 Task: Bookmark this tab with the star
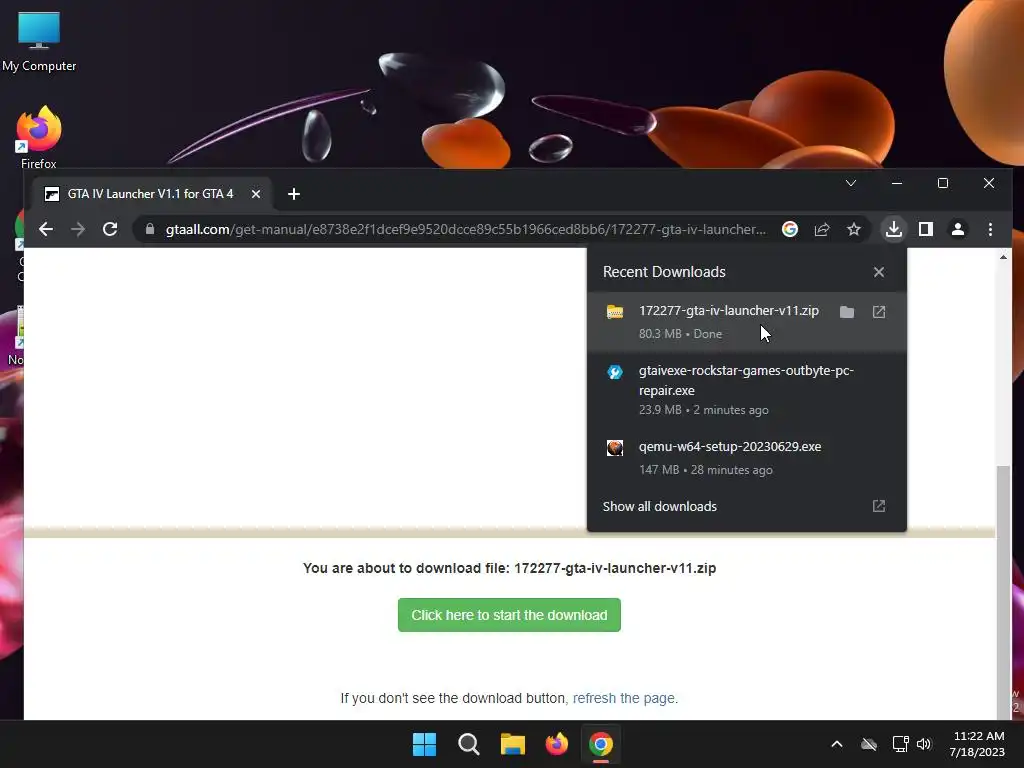tap(854, 229)
